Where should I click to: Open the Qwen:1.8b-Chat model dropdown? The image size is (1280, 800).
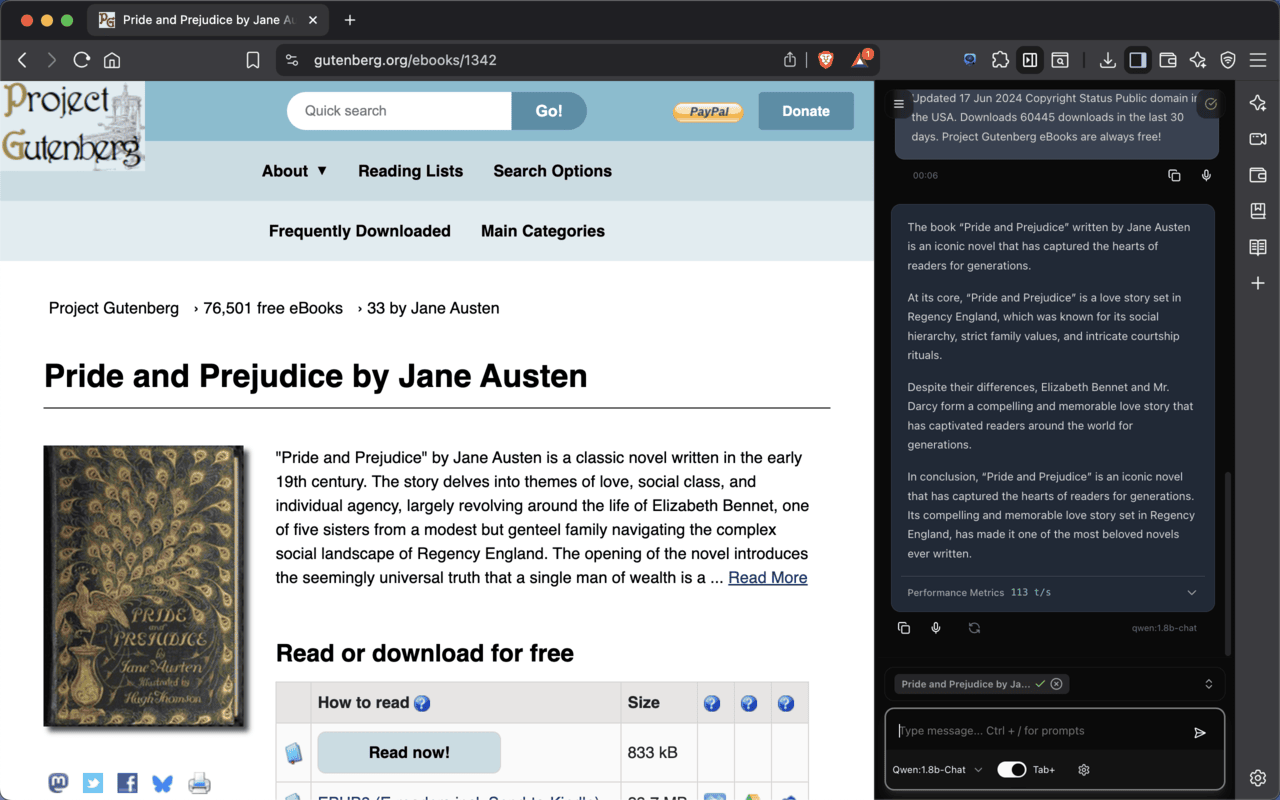coord(937,769)
